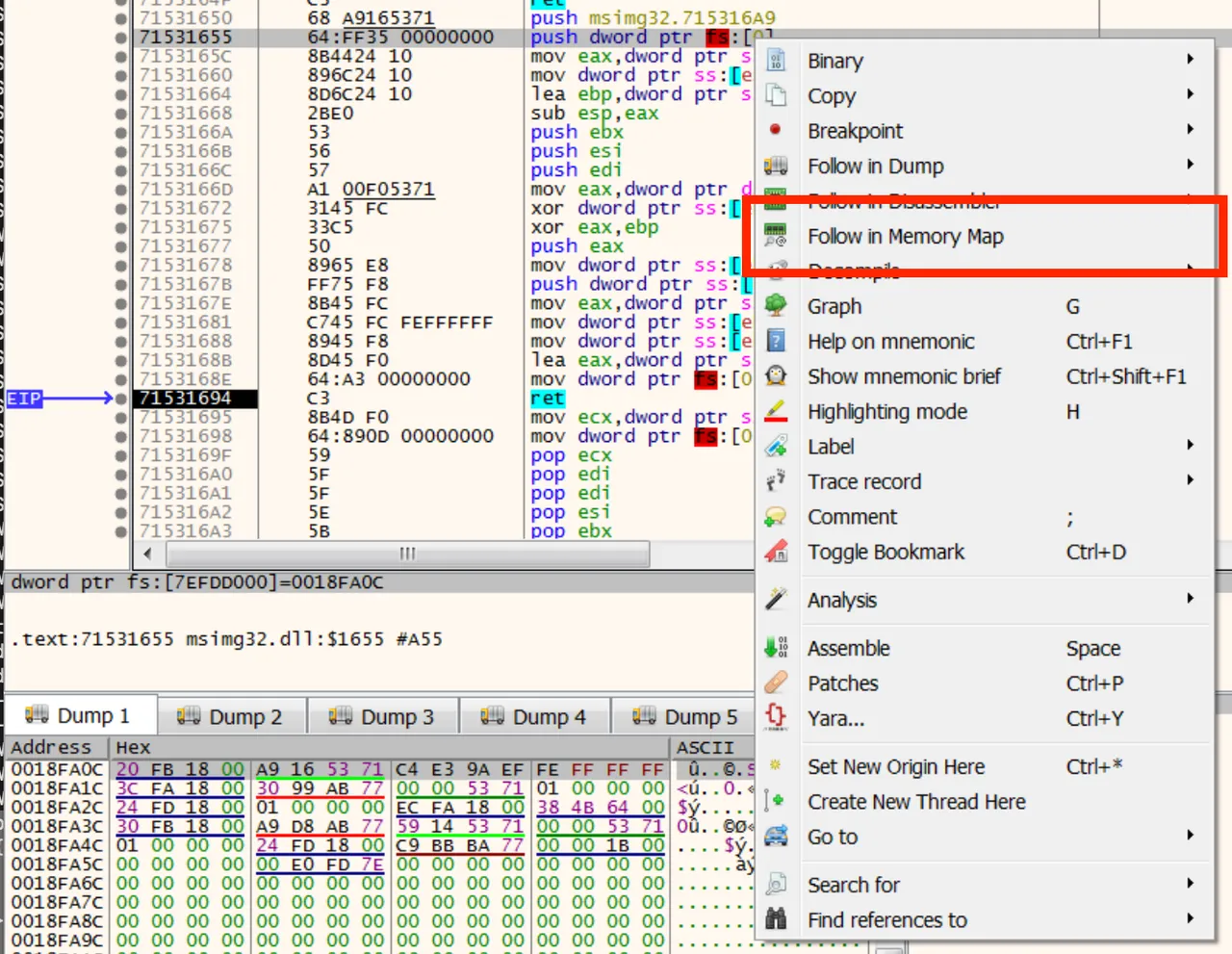Click the Copy menu icon
Image resolution: width=1232 pixels, height=954 pixels.
776,95
